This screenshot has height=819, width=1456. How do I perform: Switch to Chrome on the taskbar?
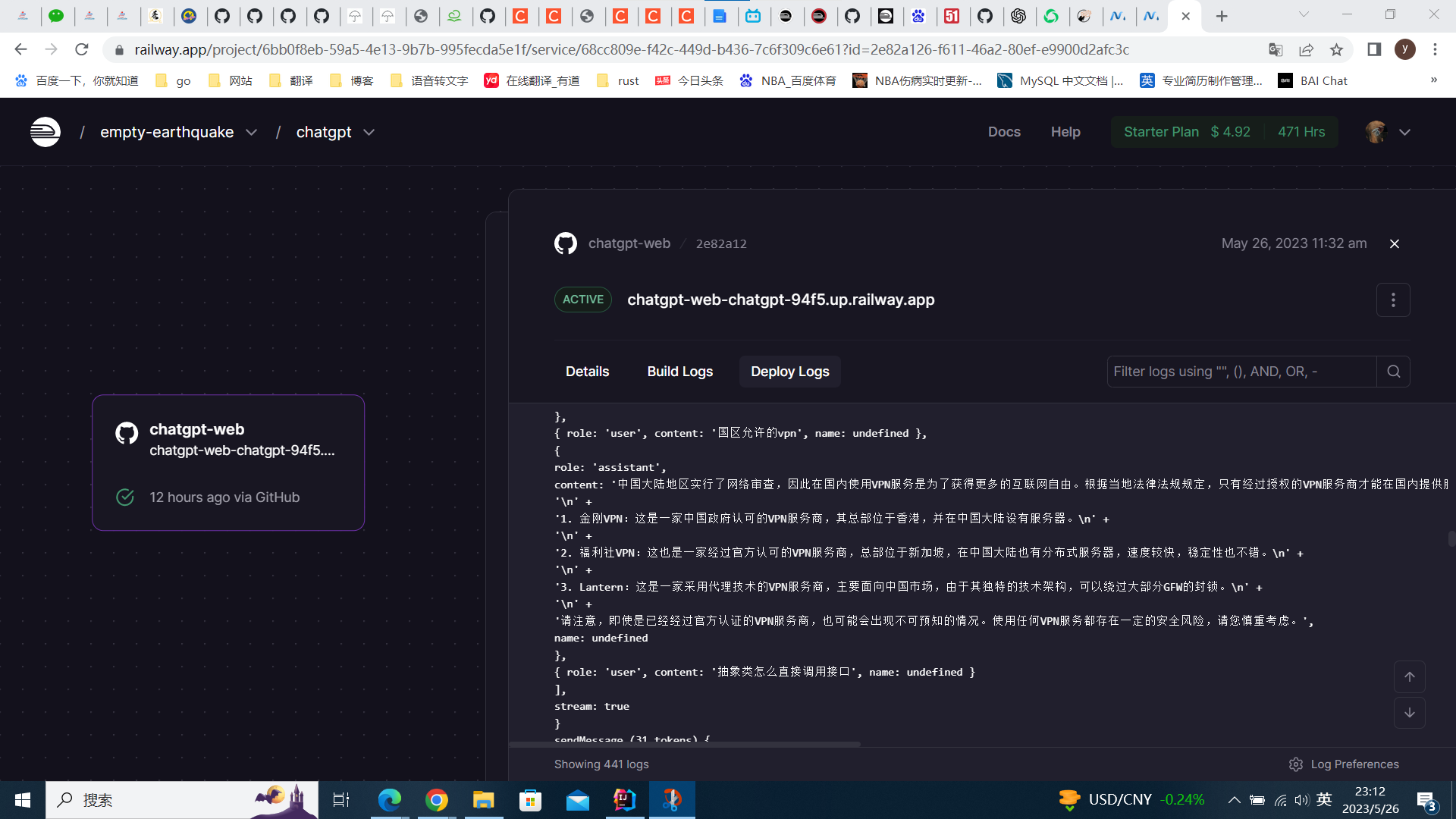click(436, 800)
